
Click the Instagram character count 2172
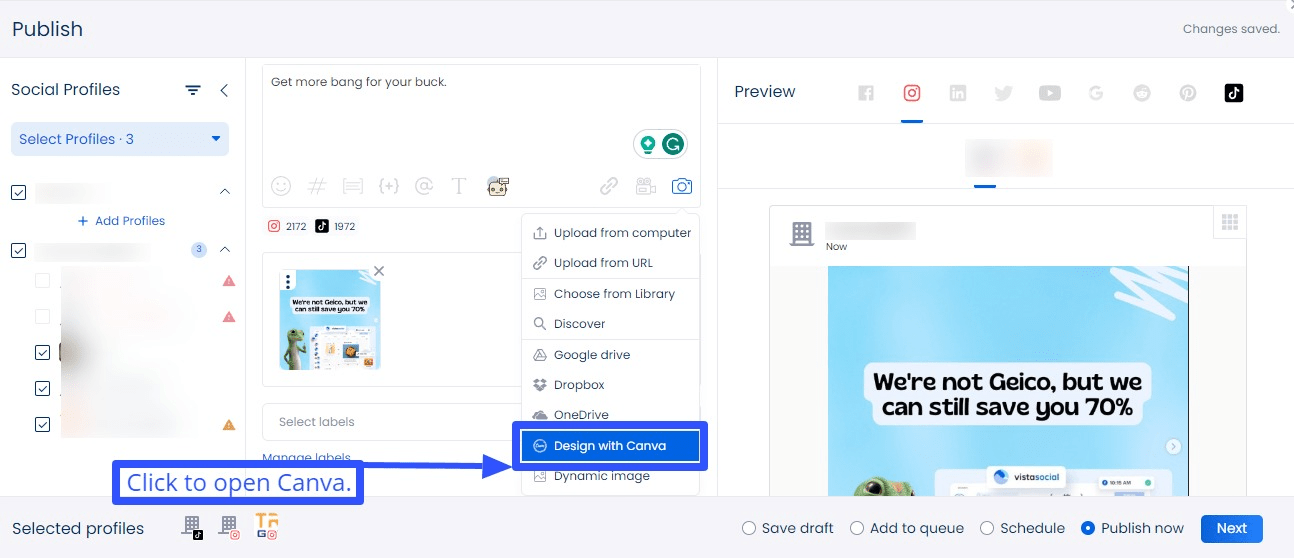[x=287, y=226]
